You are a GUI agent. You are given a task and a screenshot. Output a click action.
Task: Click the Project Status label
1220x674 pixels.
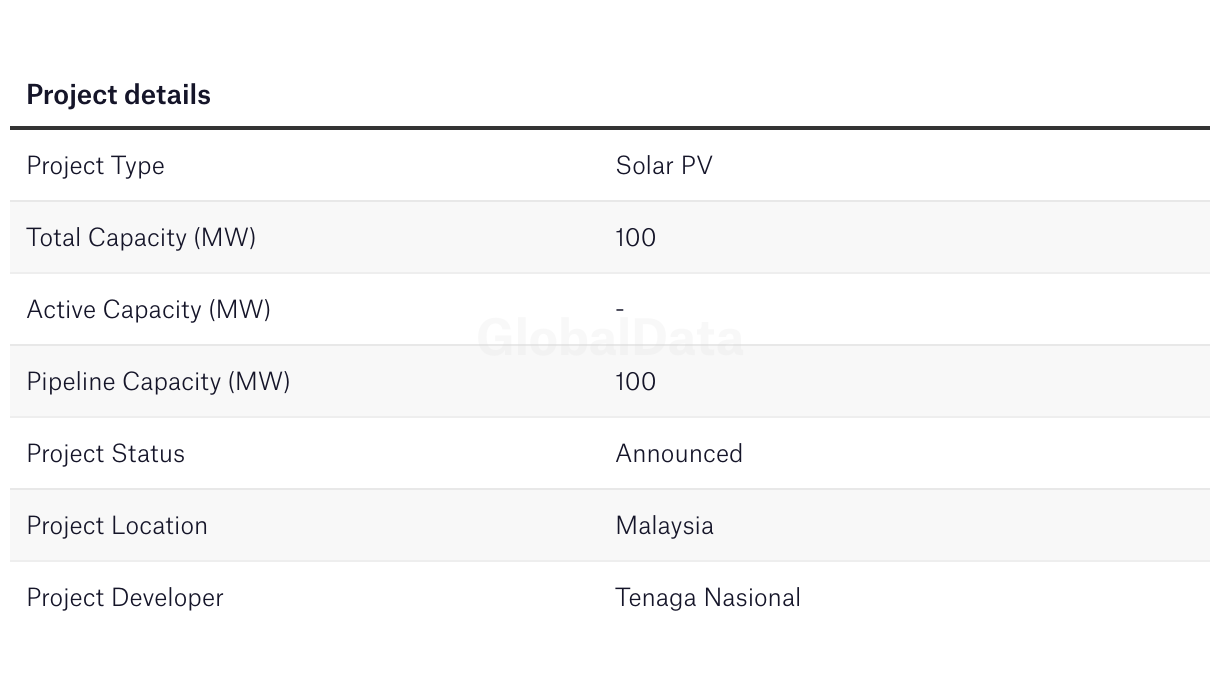click(105, 454)
